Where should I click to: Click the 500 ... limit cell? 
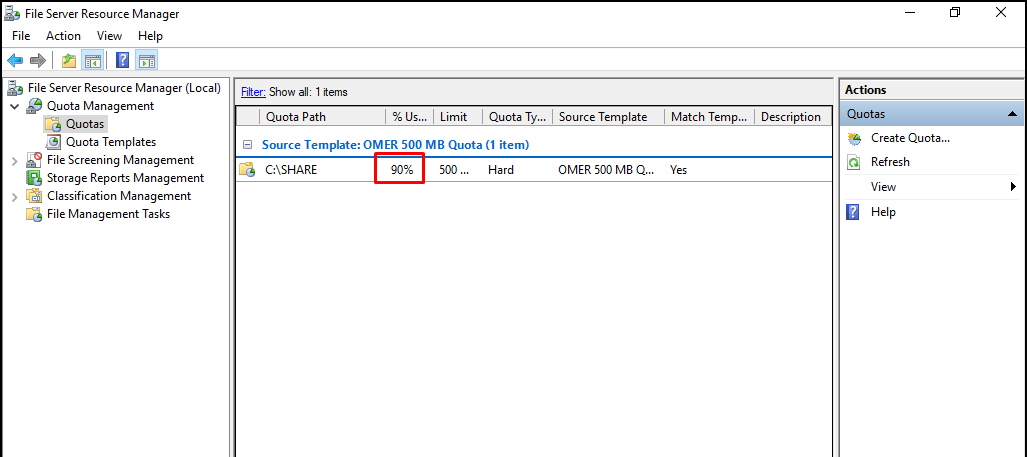(x=454, y=170)
